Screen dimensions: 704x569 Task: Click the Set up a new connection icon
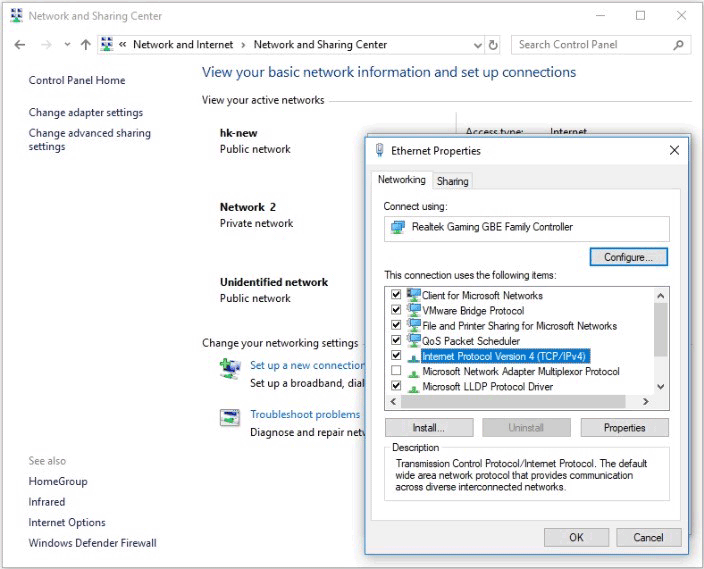coord(230,368)
